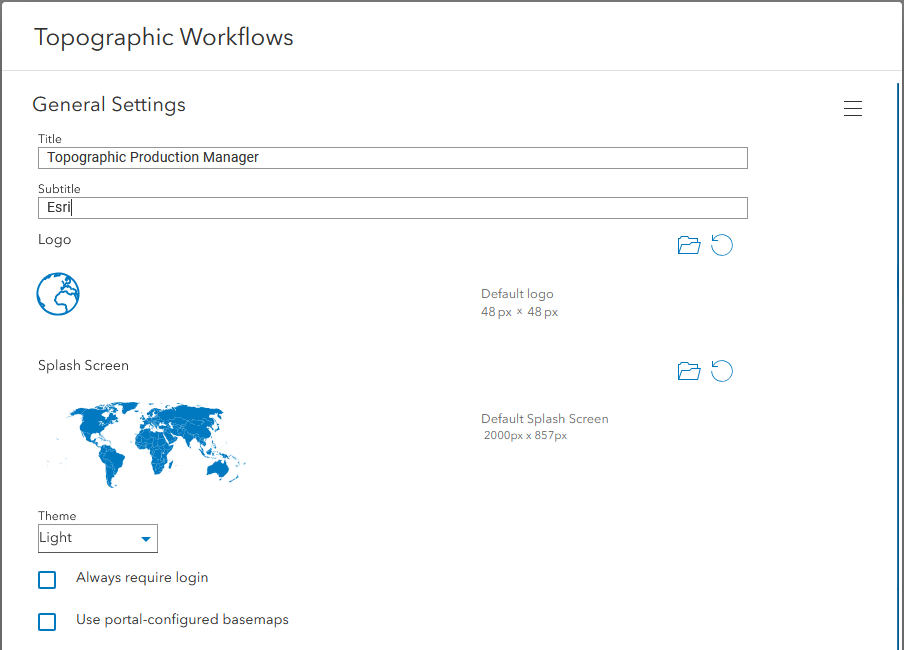Browse for a new splash screen image
Viewport: 904px width, 650px height.
pyautogui.click(x=688, y=370)
